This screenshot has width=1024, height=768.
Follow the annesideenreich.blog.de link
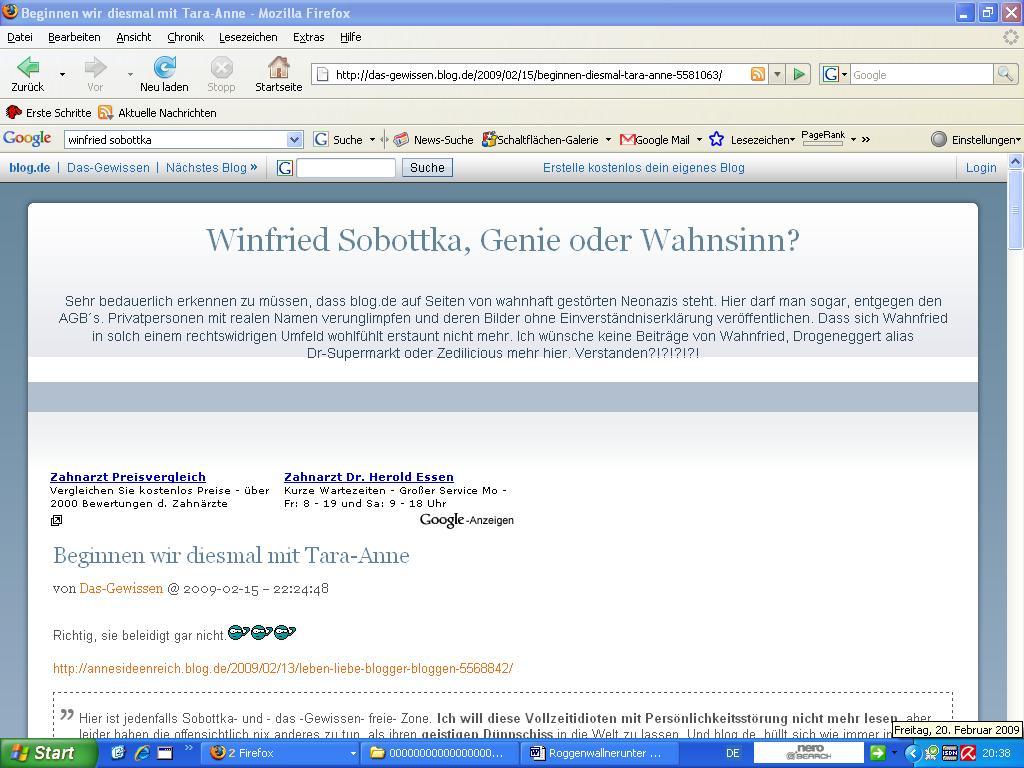point(283,668)
